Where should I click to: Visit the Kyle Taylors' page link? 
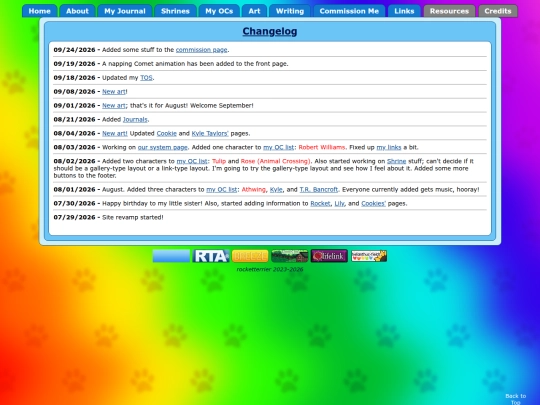tap(210, 133)
